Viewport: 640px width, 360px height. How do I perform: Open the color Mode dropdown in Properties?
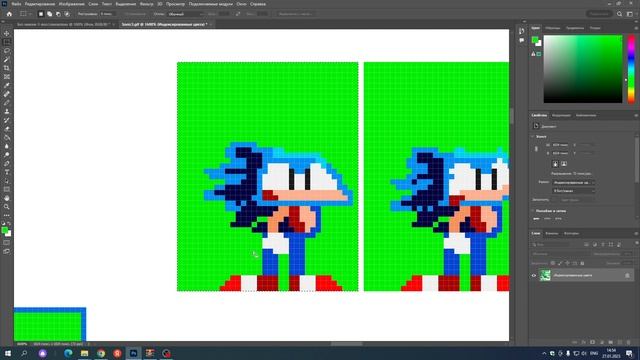(573, 182)
